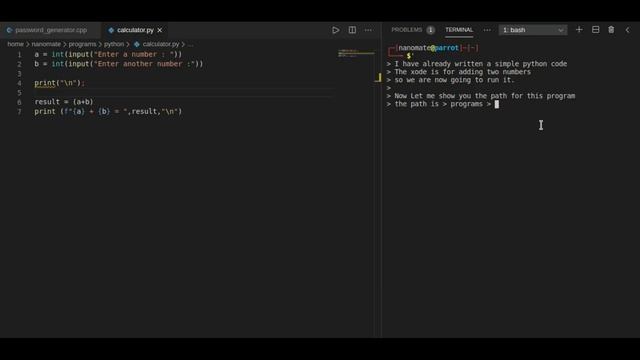This screenshot has width=640, height=360.
Task: Select the calculator.py editor tab
Action: click(x=135, y=30)
